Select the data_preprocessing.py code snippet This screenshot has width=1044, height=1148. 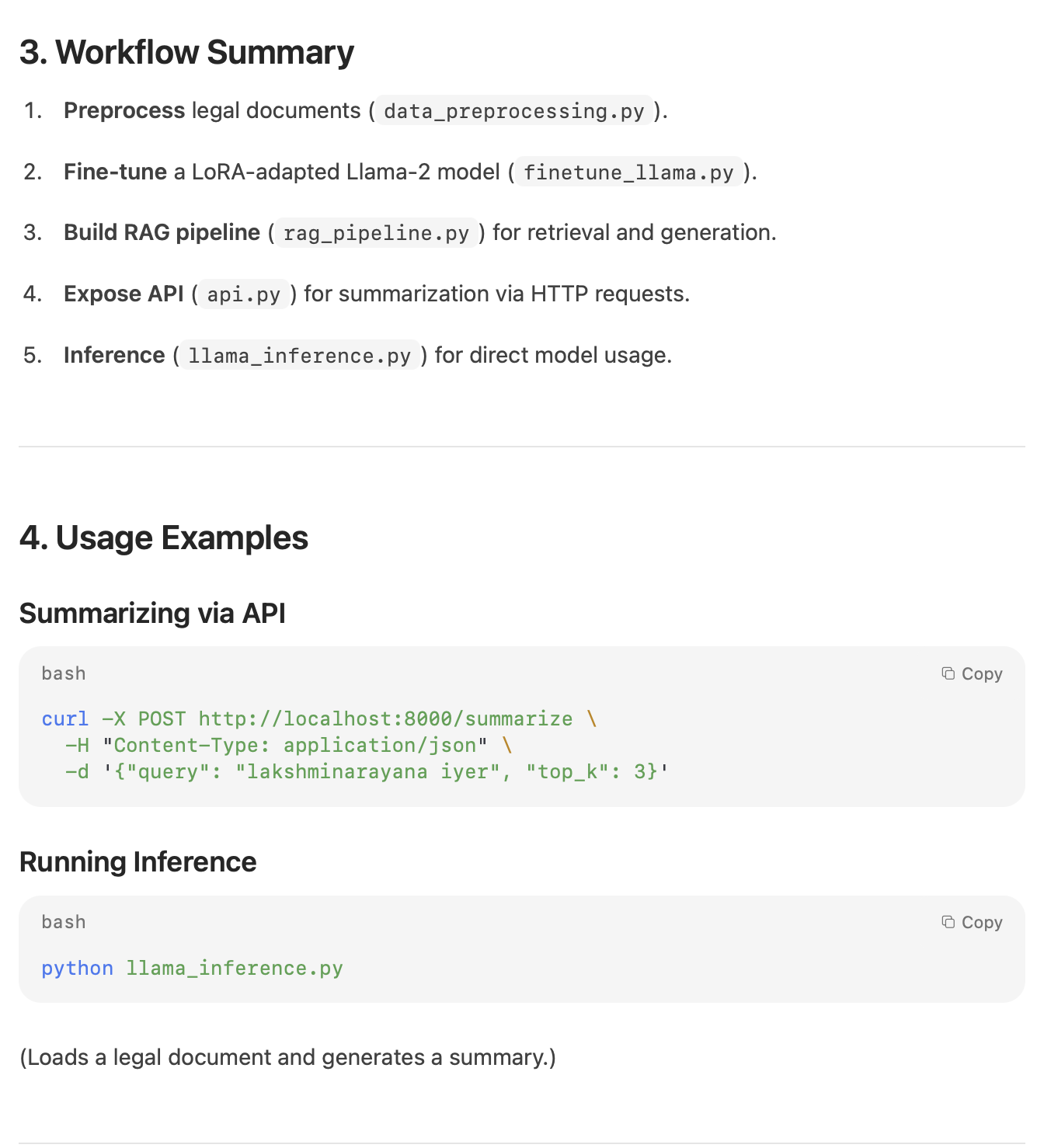[515, 111]
